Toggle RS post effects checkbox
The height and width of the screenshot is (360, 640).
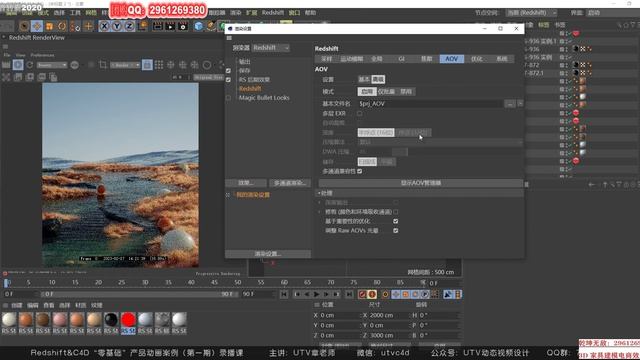click(x=228, y=80)
